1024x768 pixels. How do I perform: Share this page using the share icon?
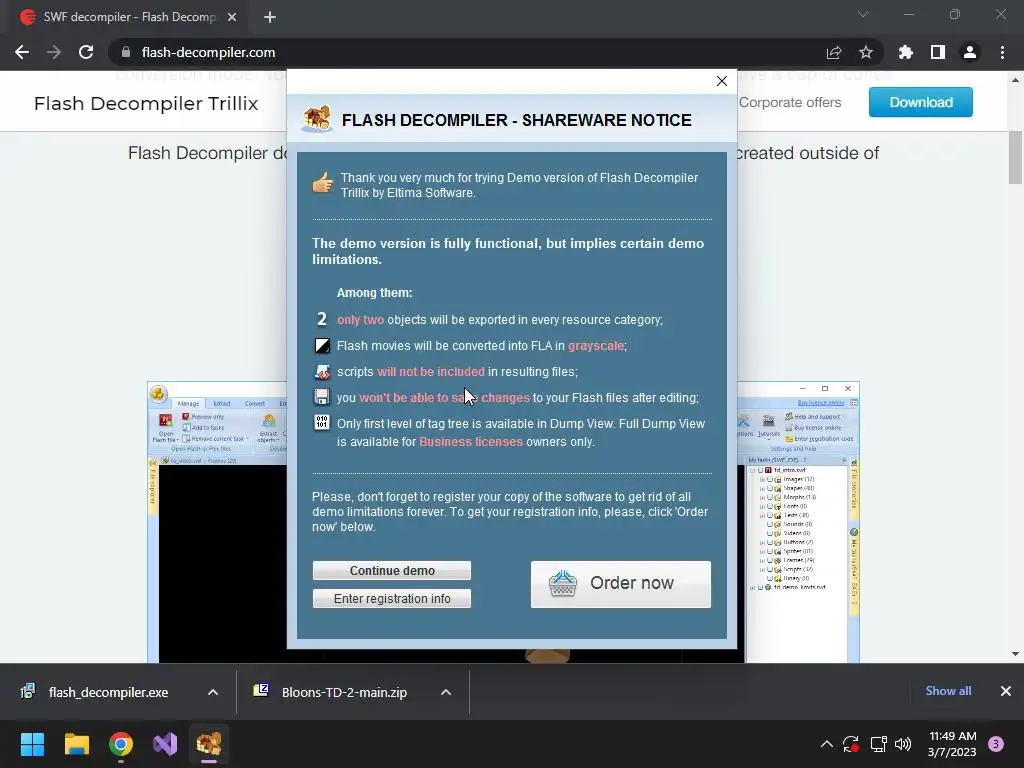tap(834, 52)
